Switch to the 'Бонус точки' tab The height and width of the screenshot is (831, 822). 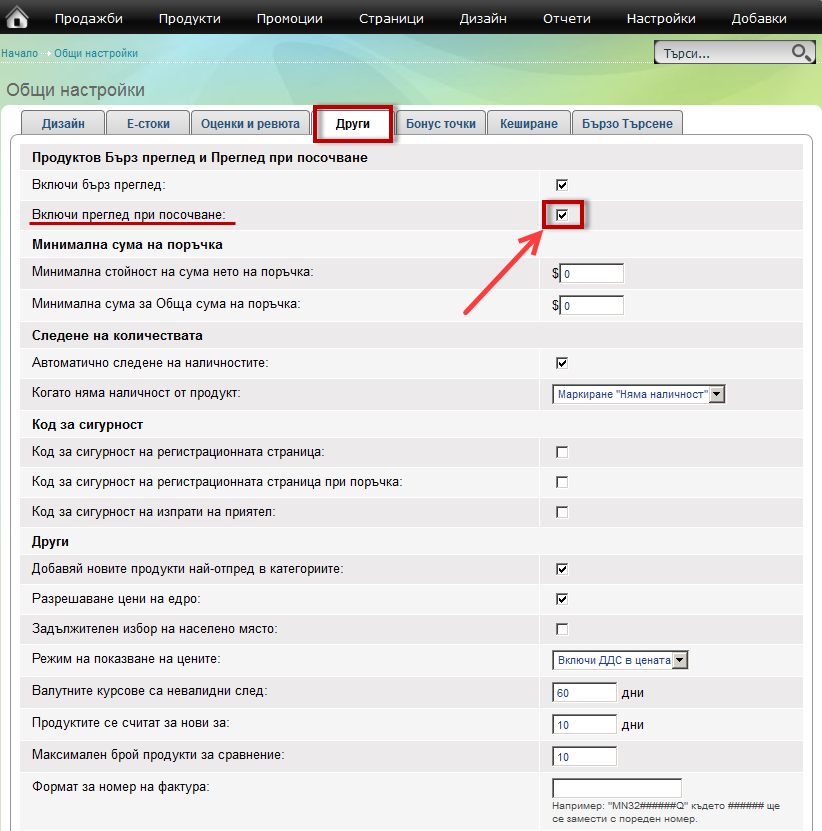tap(441, 123)
